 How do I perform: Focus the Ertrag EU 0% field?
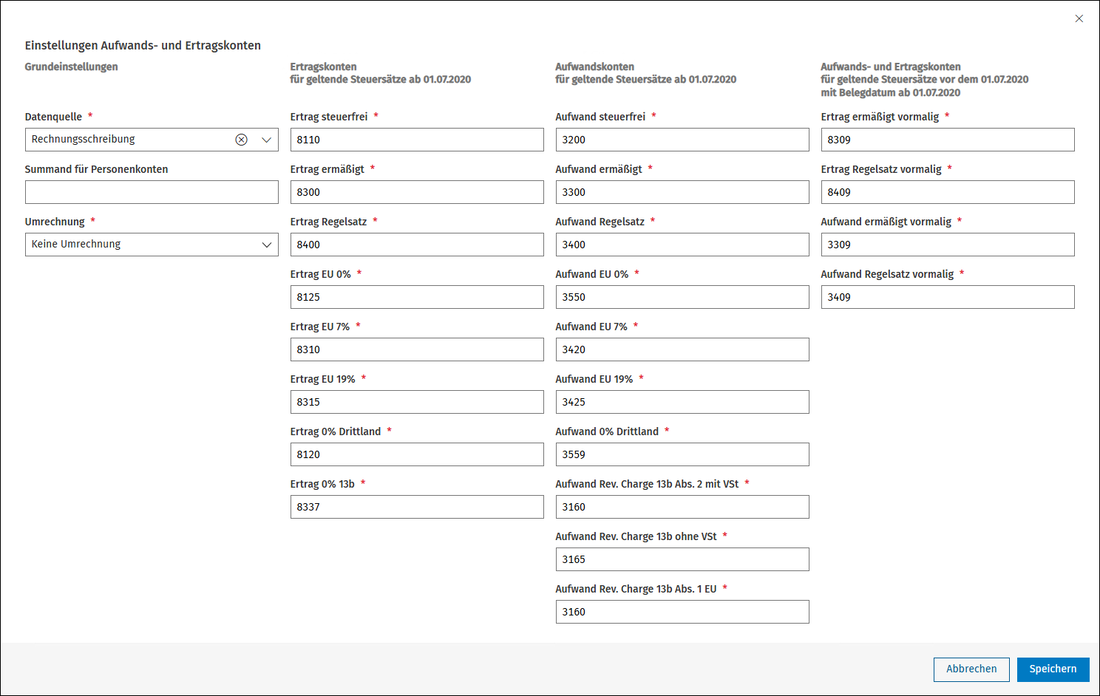tap(417, 297)
